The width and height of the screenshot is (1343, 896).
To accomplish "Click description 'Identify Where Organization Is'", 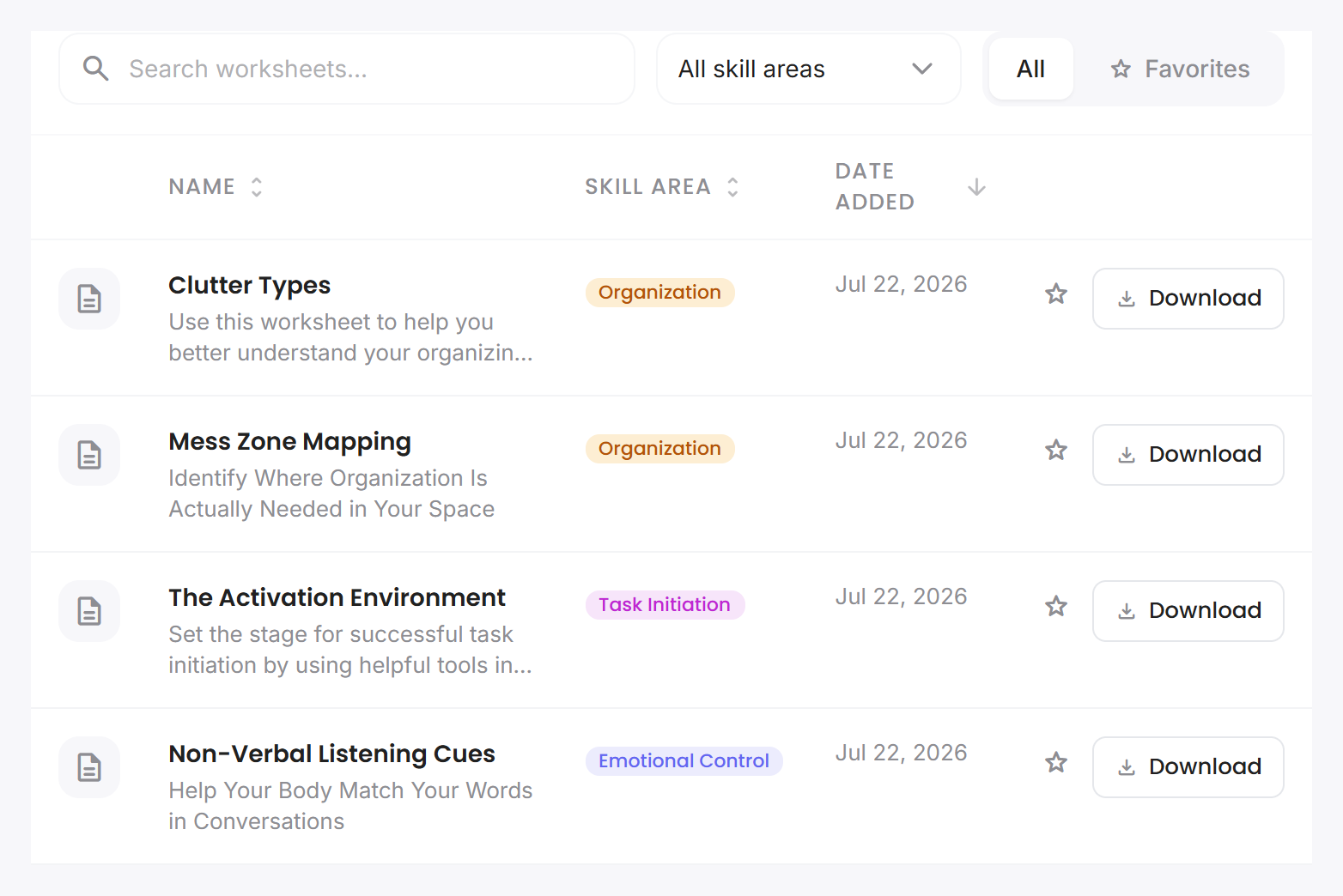I will (x=328, y=478).
